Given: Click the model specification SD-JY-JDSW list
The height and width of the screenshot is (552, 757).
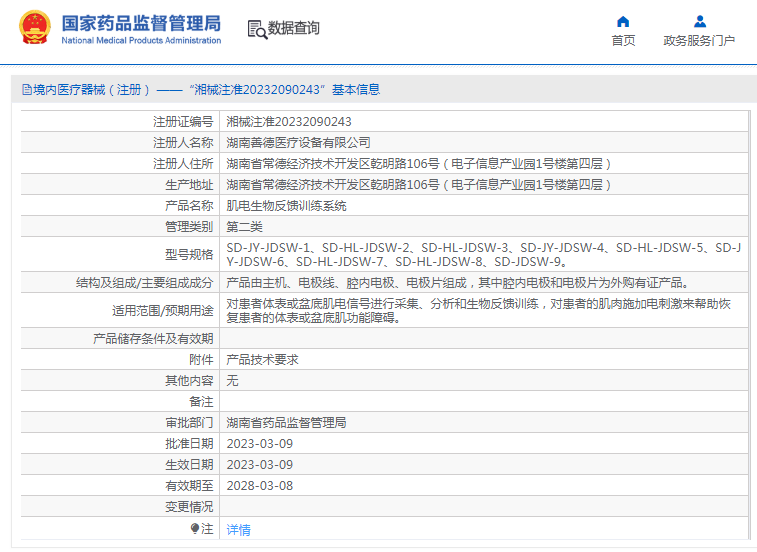Looking at the screenshot, I should 483,255.
